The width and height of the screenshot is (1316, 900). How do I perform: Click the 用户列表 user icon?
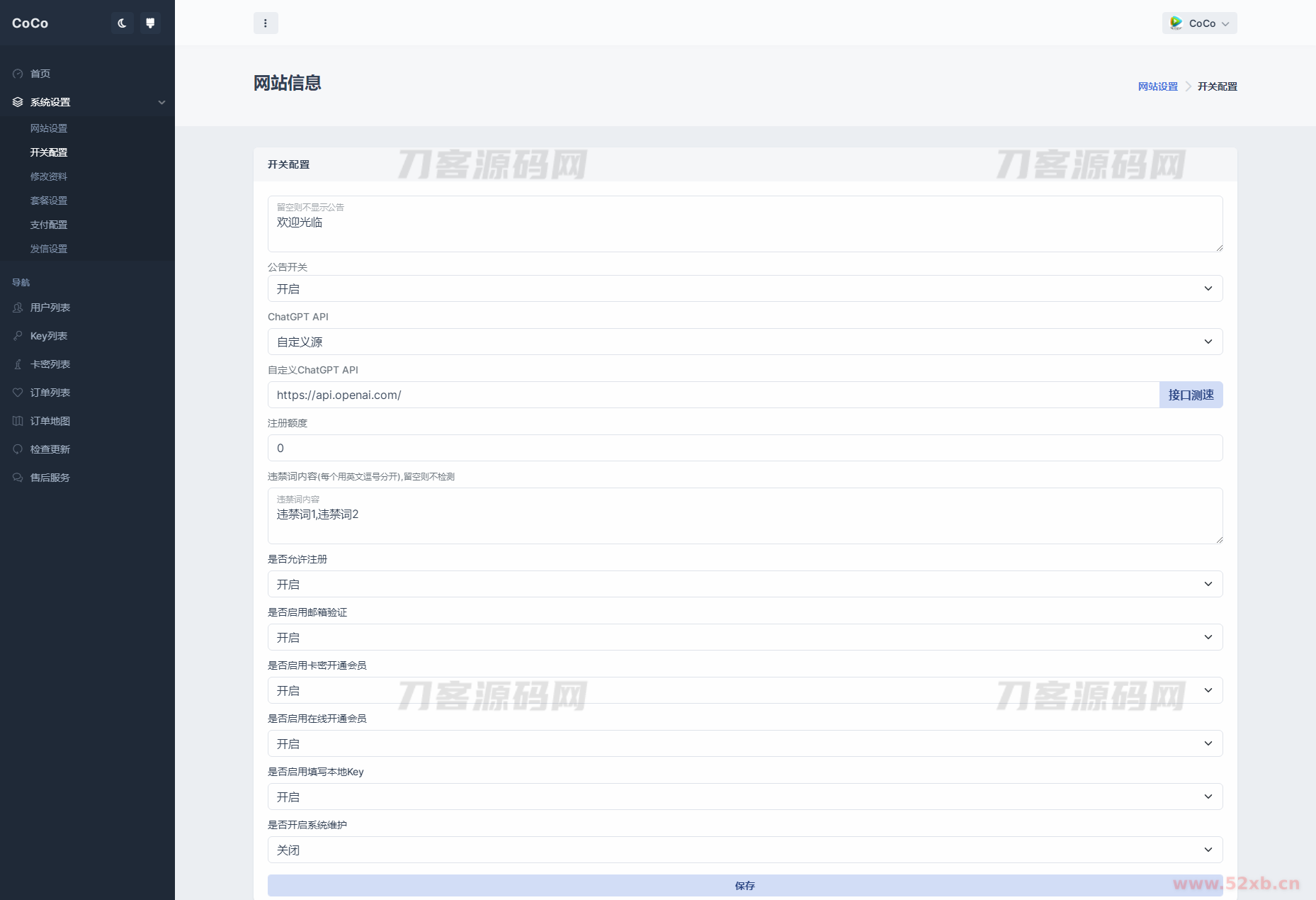[18, 308]
